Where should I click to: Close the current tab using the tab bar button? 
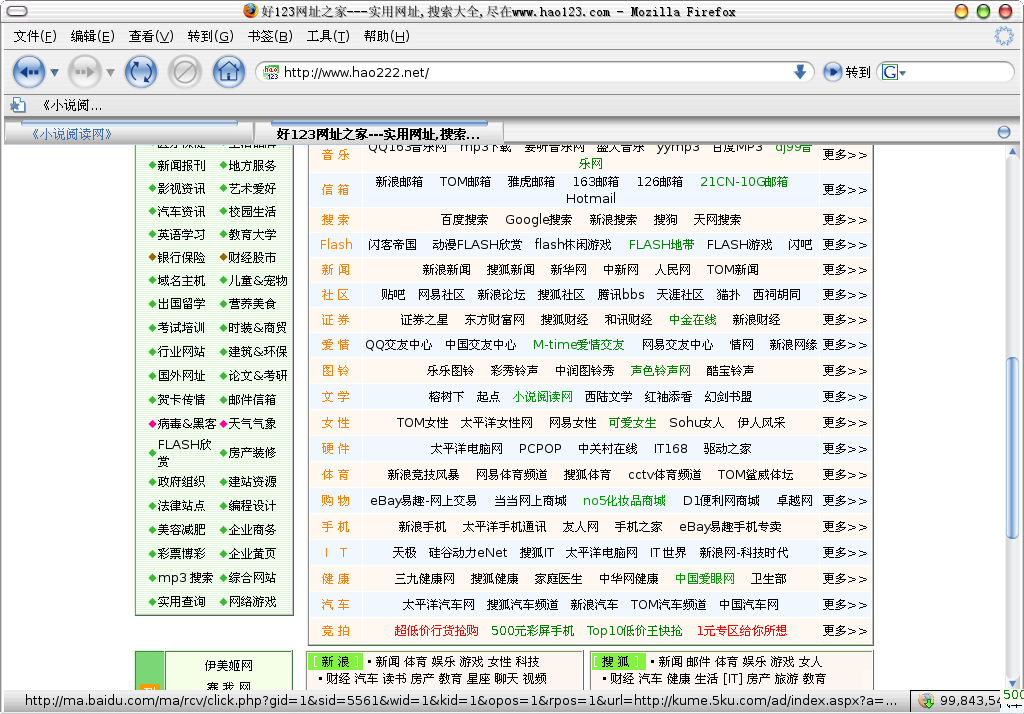(x=1004, y=133)
